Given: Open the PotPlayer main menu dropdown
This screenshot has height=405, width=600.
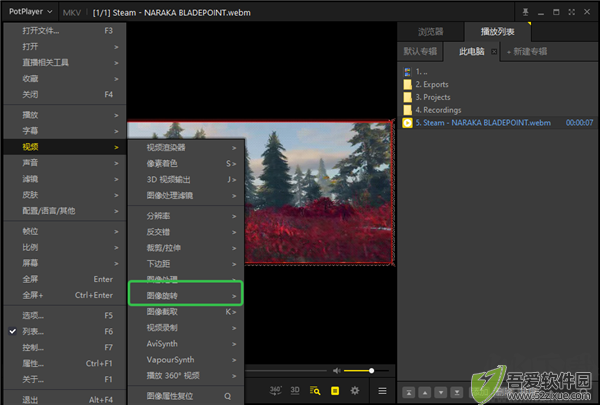Looking at the screenshot, I should [x=30, y=12].
